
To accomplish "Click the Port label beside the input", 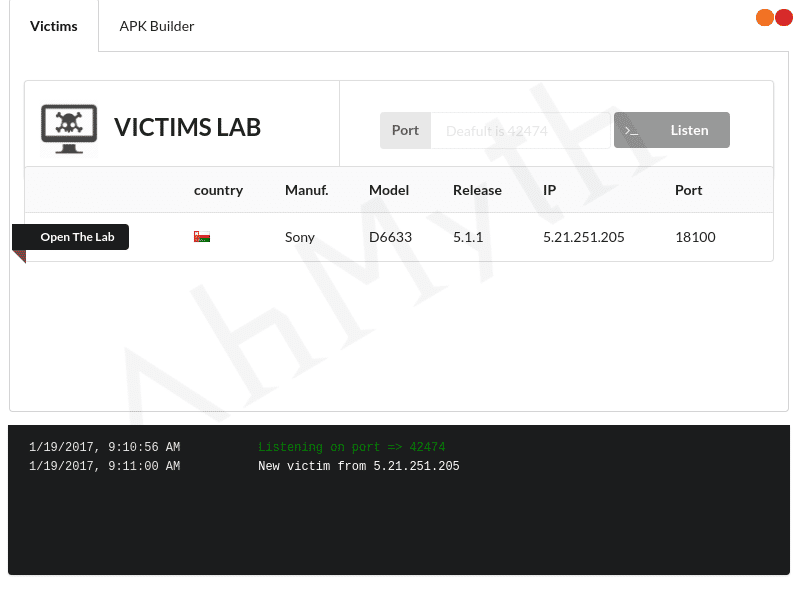I will pos(405,130).
